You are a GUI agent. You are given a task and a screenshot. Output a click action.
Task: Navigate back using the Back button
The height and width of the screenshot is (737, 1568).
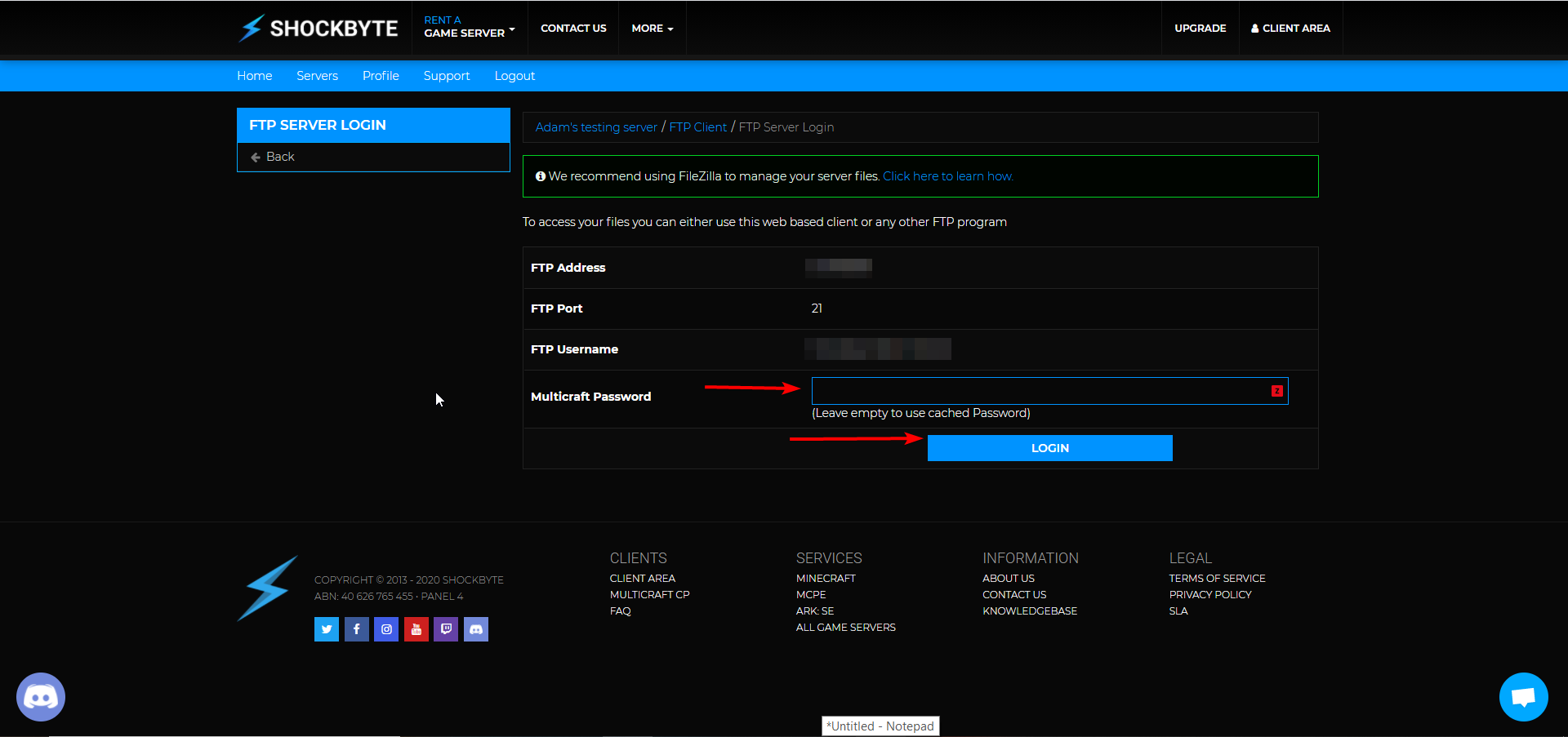(280, 156)
